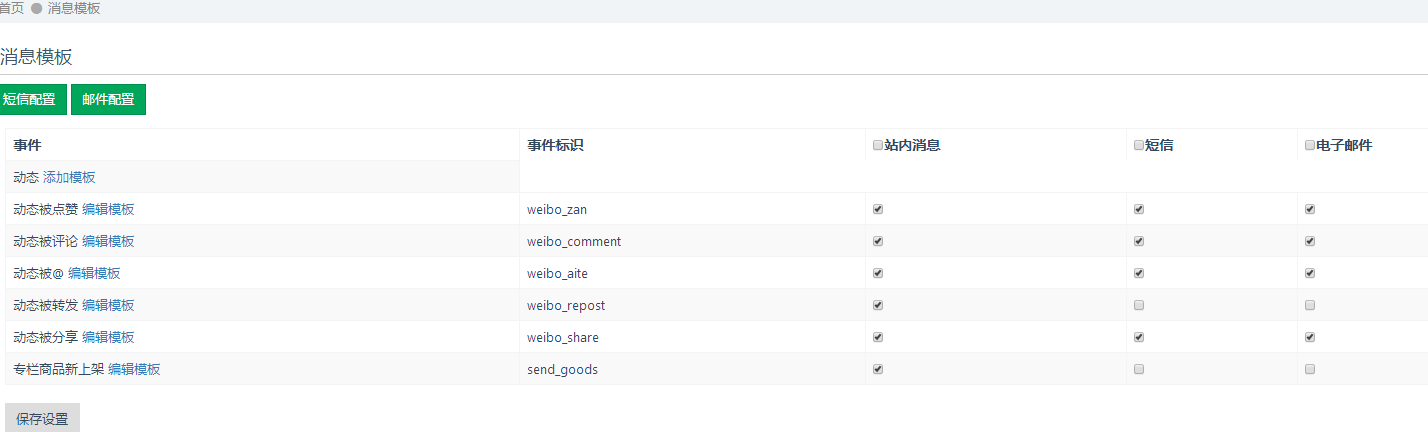Click the weibo_repost identifier cell

tap(692, 305)
